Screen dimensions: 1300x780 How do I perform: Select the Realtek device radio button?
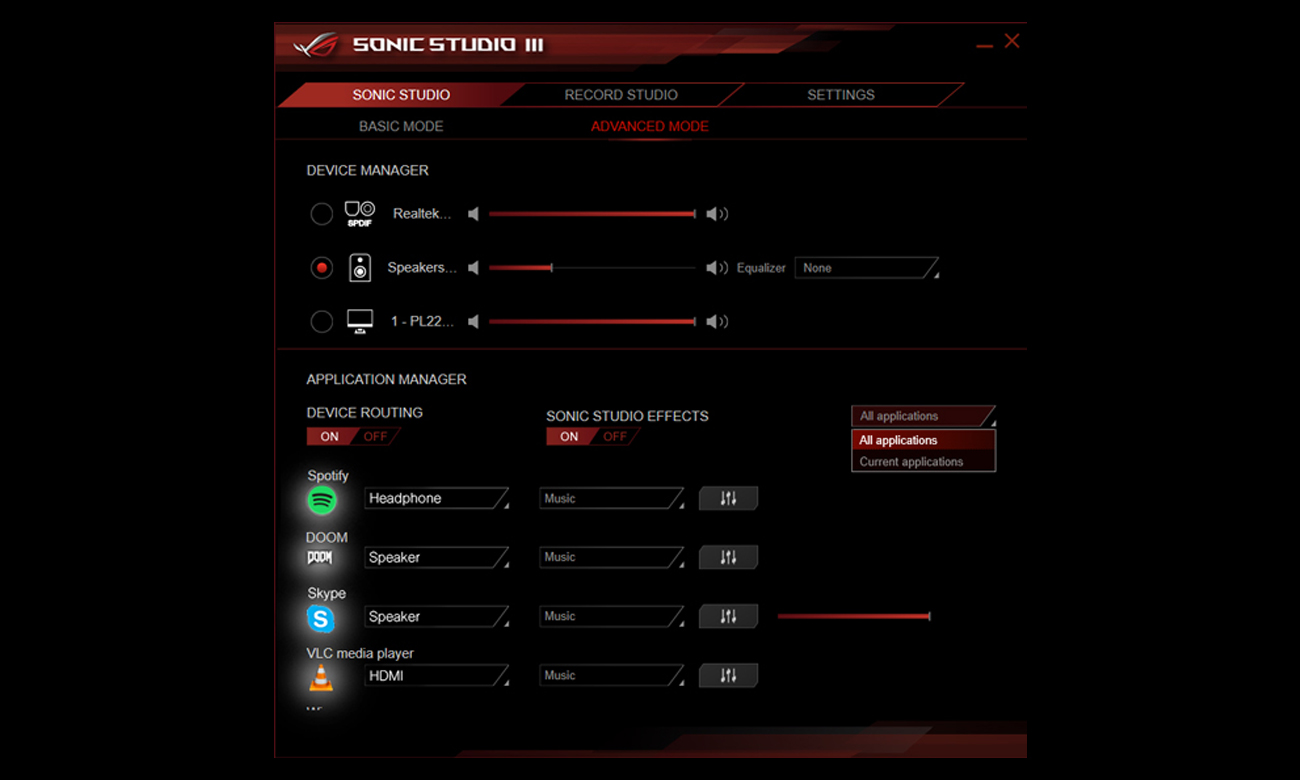click(321, 214)
